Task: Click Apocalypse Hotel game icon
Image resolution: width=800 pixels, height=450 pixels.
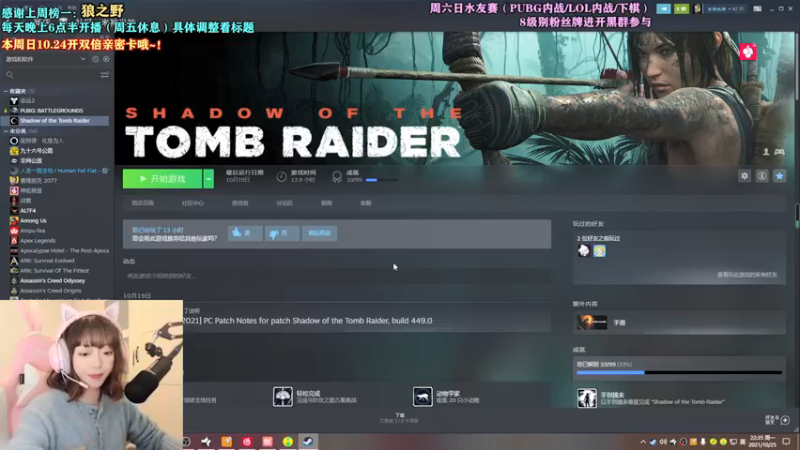Action: tap(14, 251)
